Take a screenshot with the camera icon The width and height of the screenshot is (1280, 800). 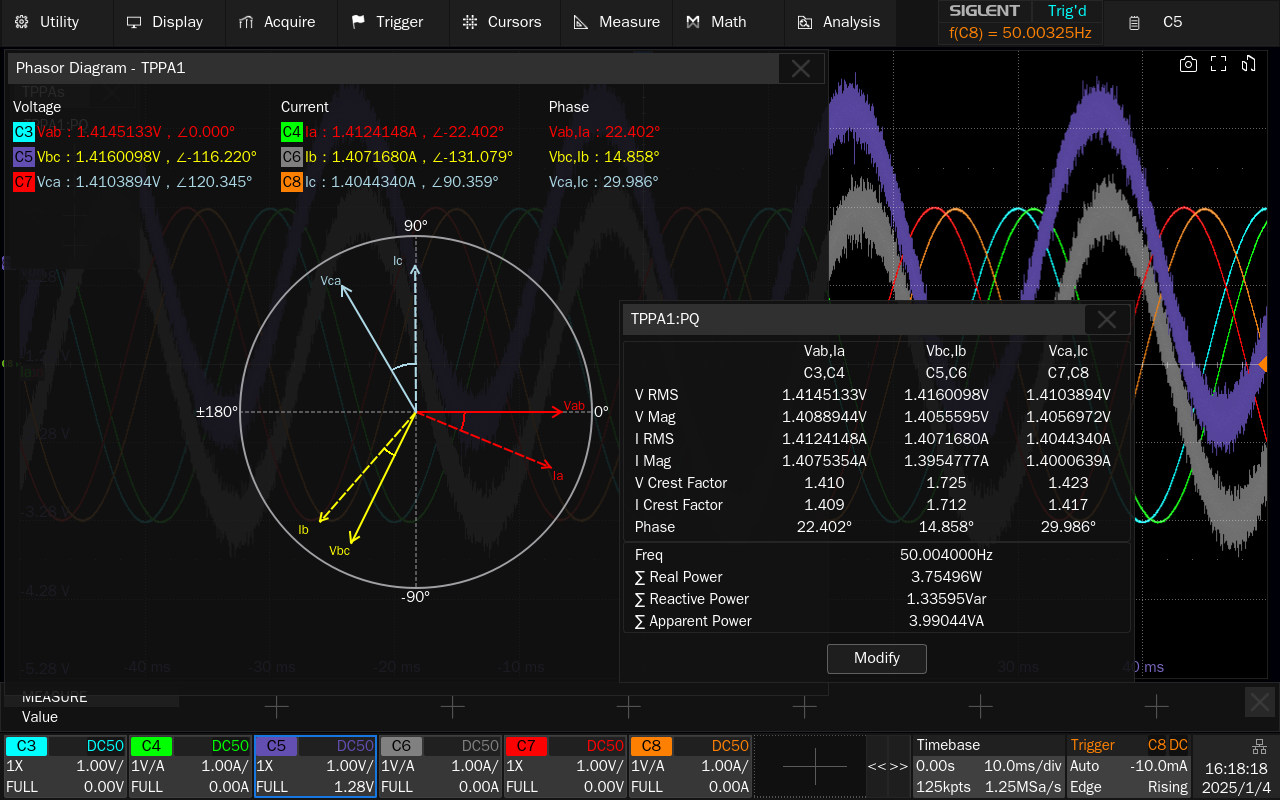pyautogui.click(x=1188, y=64)
